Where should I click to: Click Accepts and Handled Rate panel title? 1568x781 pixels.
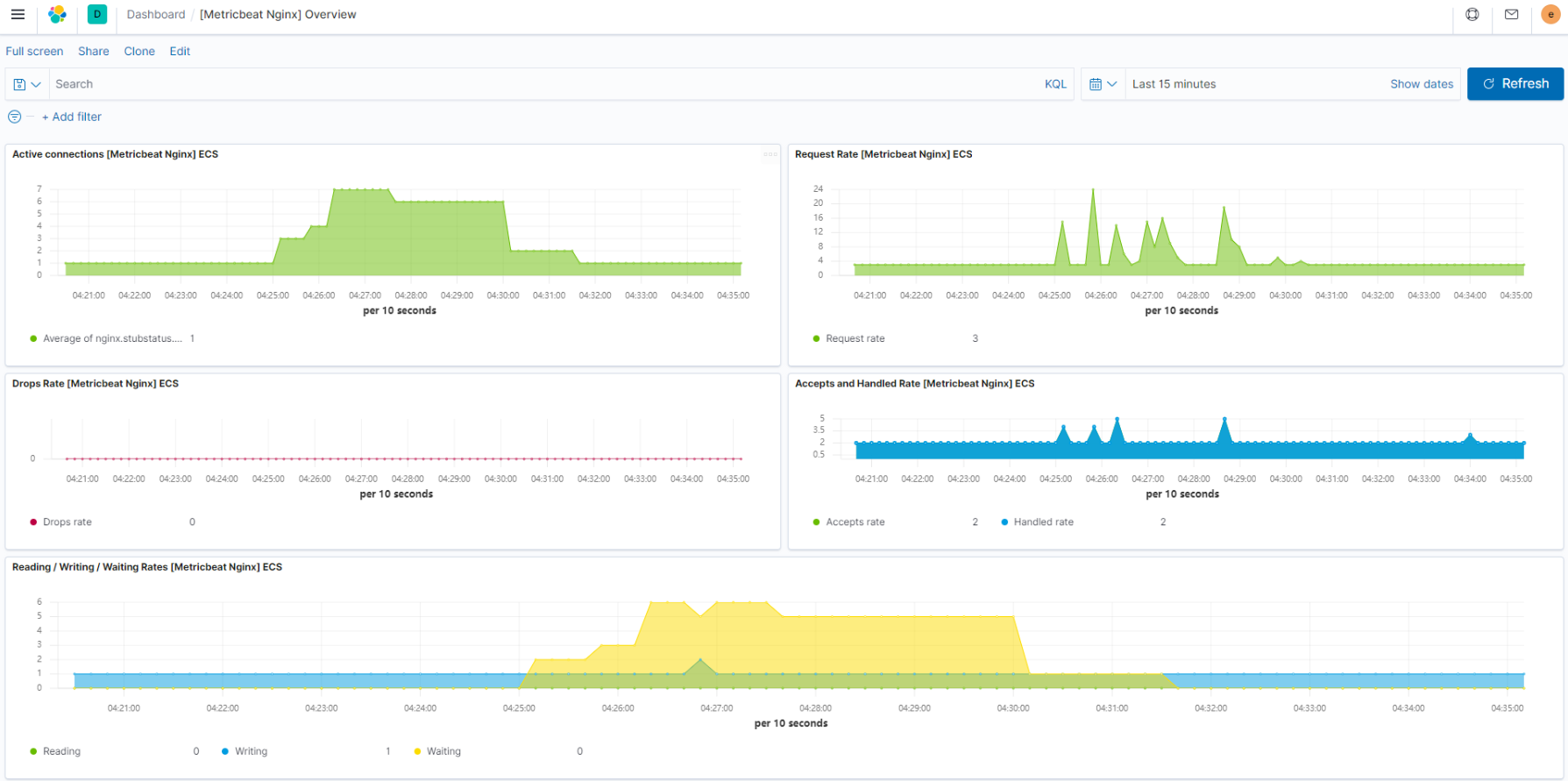tap(914, 384)
